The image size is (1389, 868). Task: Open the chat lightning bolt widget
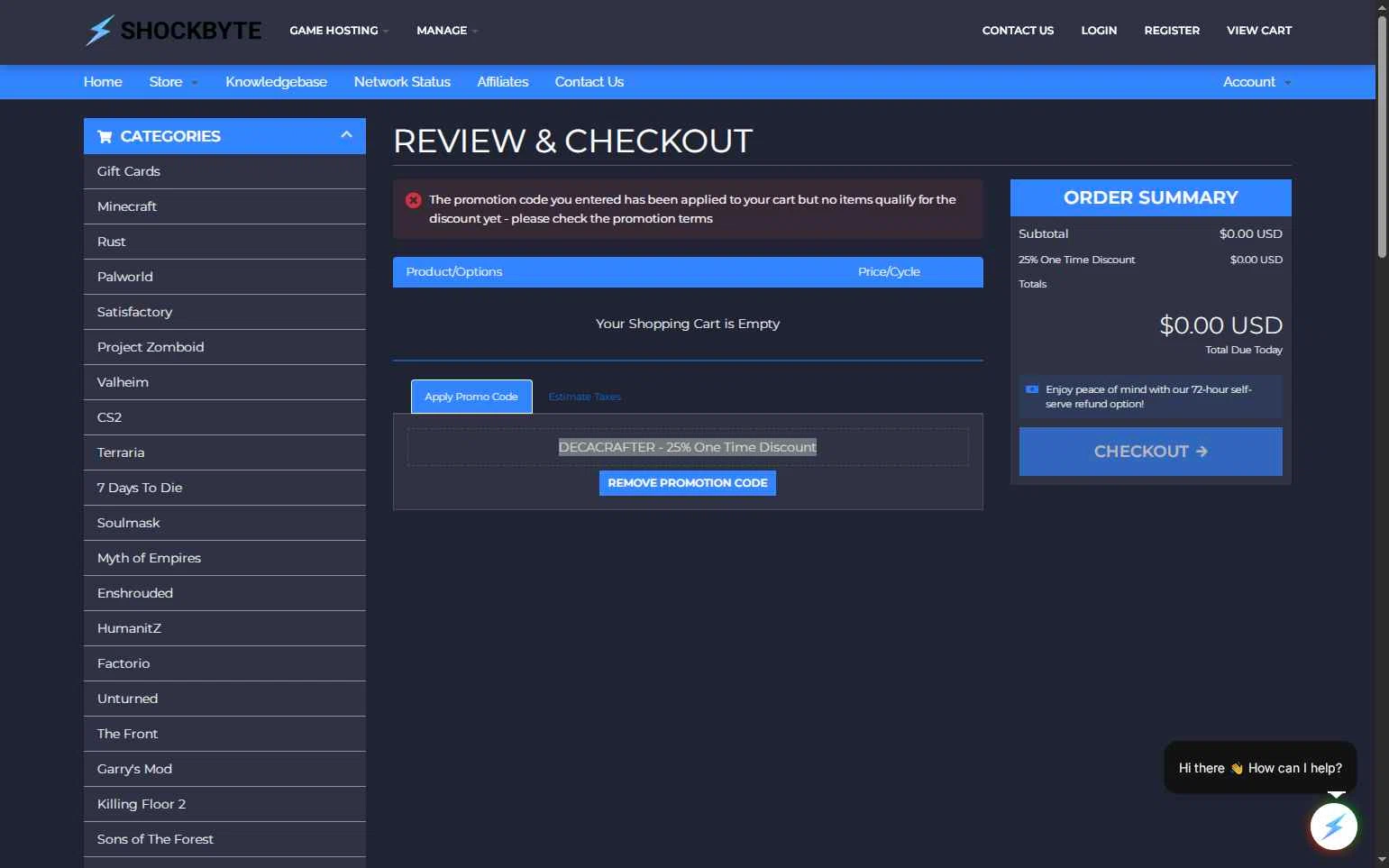click(x=1333, y=826)
